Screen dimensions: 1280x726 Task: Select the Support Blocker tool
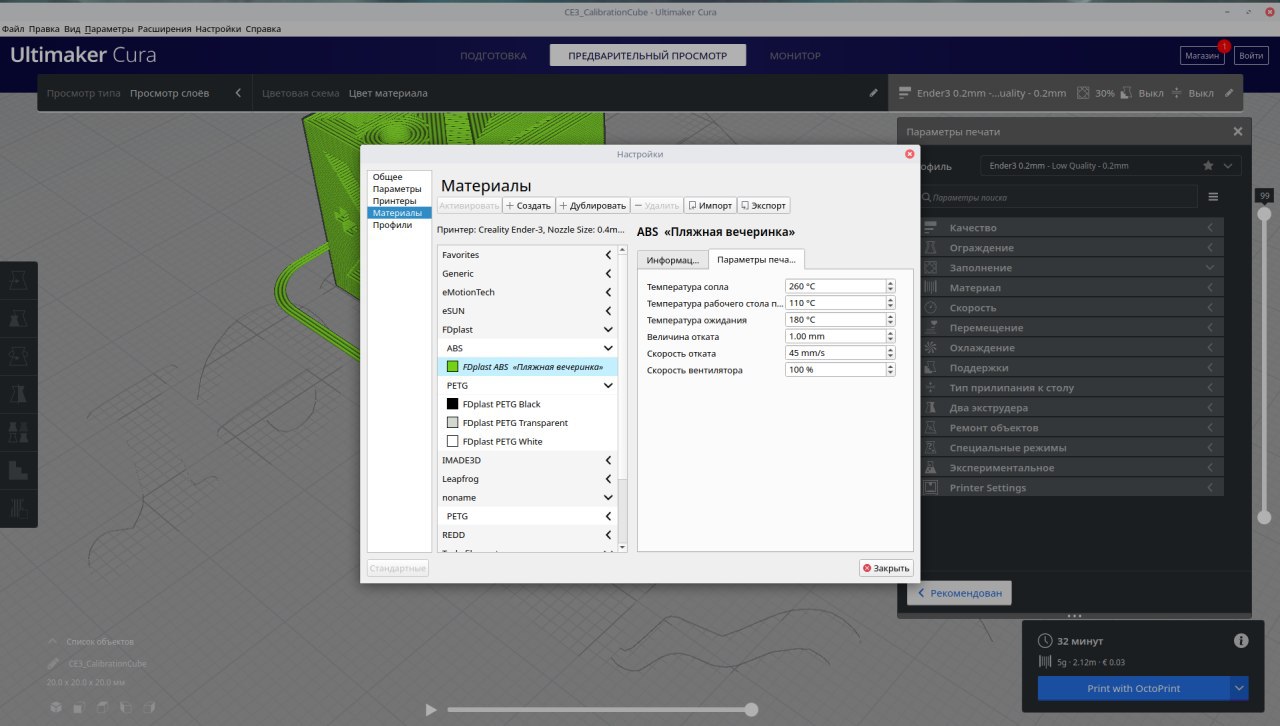pos(19,469)
